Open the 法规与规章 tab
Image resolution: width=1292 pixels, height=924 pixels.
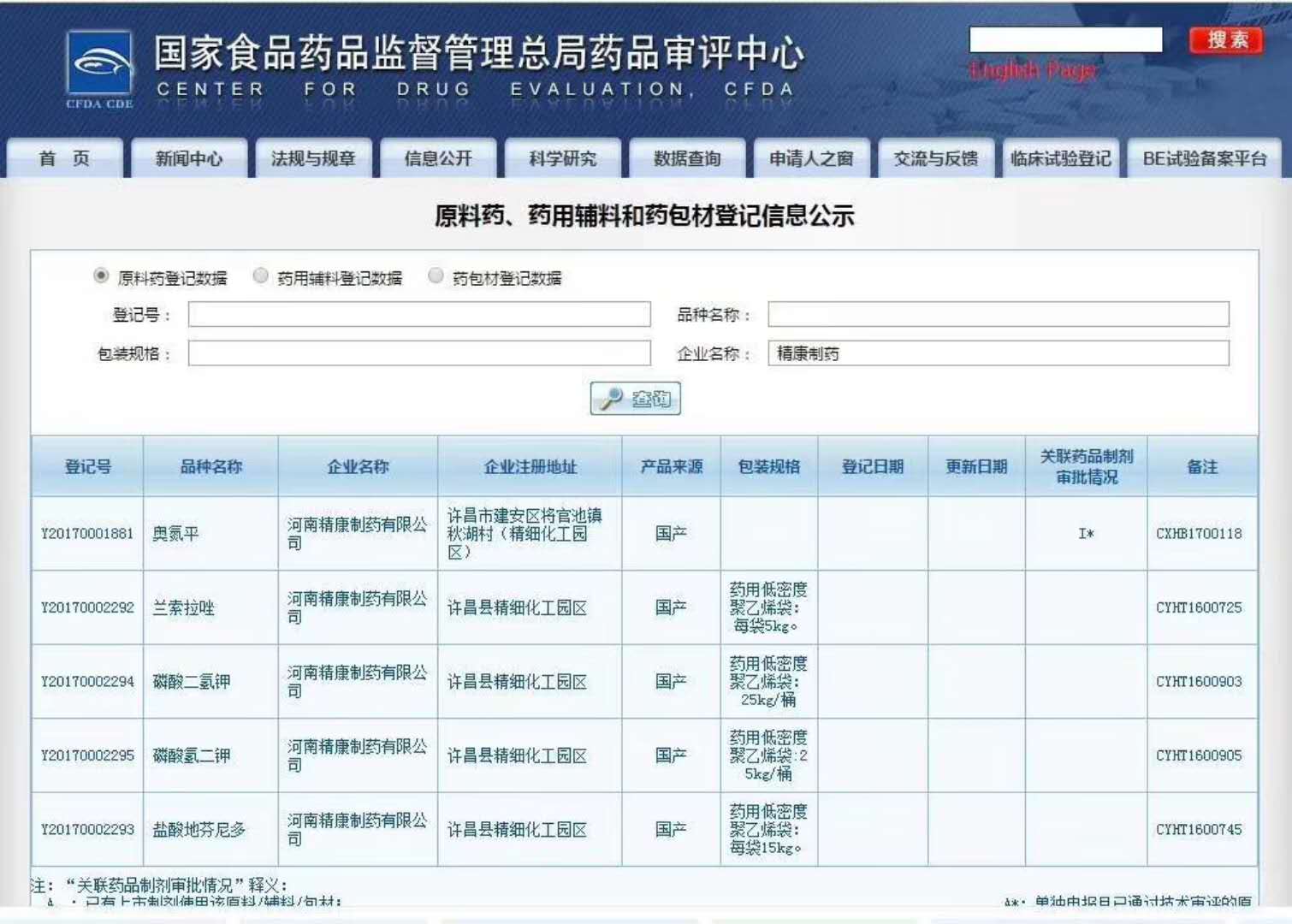tap(312, 158)
